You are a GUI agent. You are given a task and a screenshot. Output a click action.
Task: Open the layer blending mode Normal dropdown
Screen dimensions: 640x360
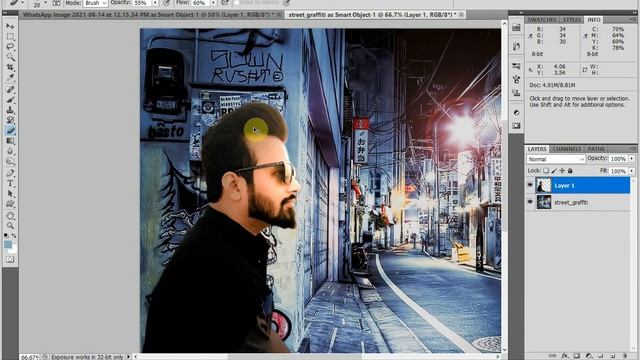click(x=556, y=159)
